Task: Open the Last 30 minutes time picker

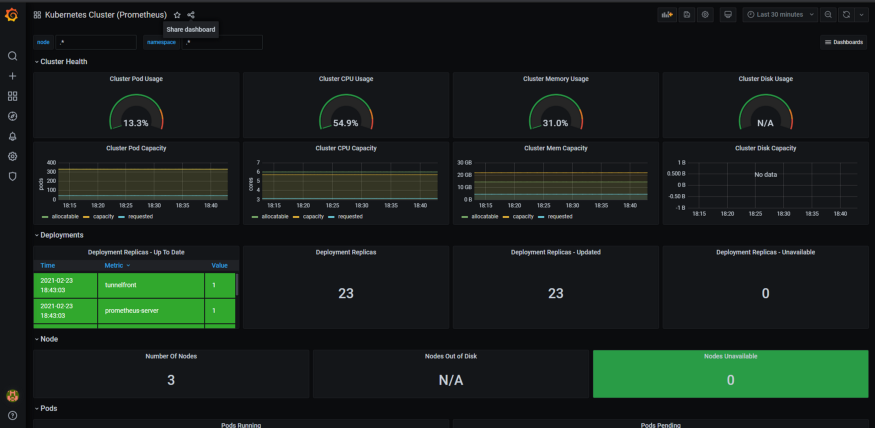Action: [780, 15]
